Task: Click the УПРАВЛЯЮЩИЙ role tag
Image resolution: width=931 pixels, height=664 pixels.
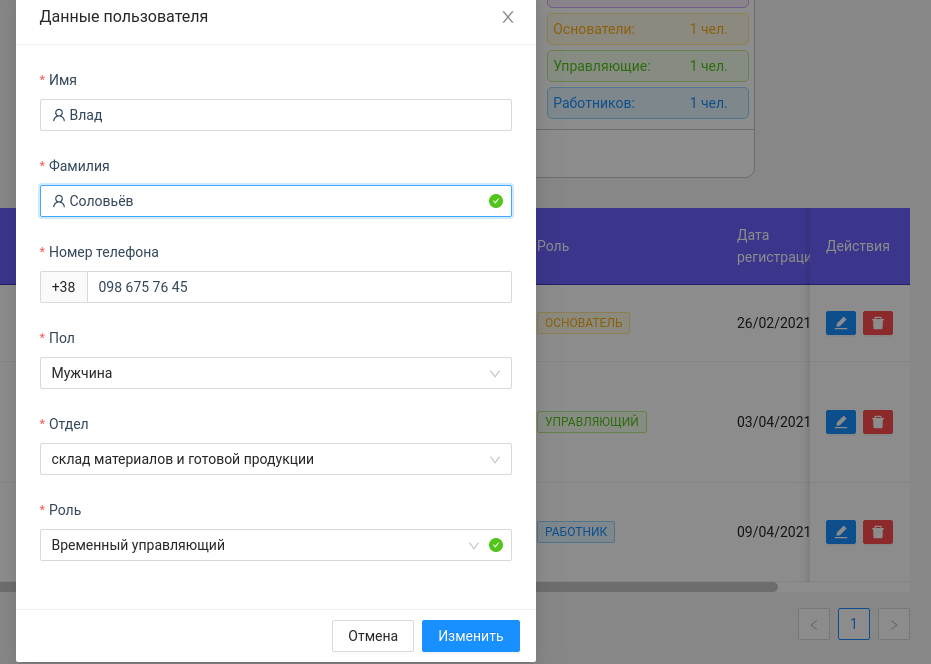Action: [591, 422]
